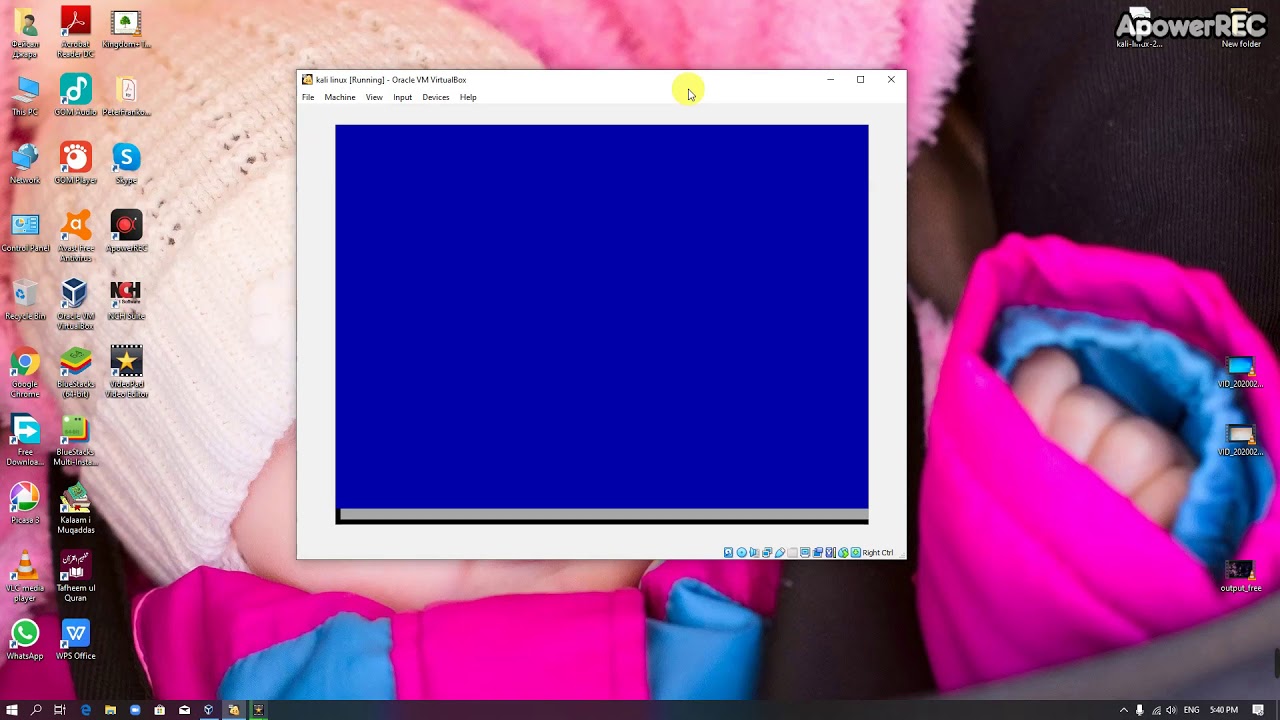Screen dimensions: 1280x720
Task: Click the blue VM guest screen
Action: point(602,317)
